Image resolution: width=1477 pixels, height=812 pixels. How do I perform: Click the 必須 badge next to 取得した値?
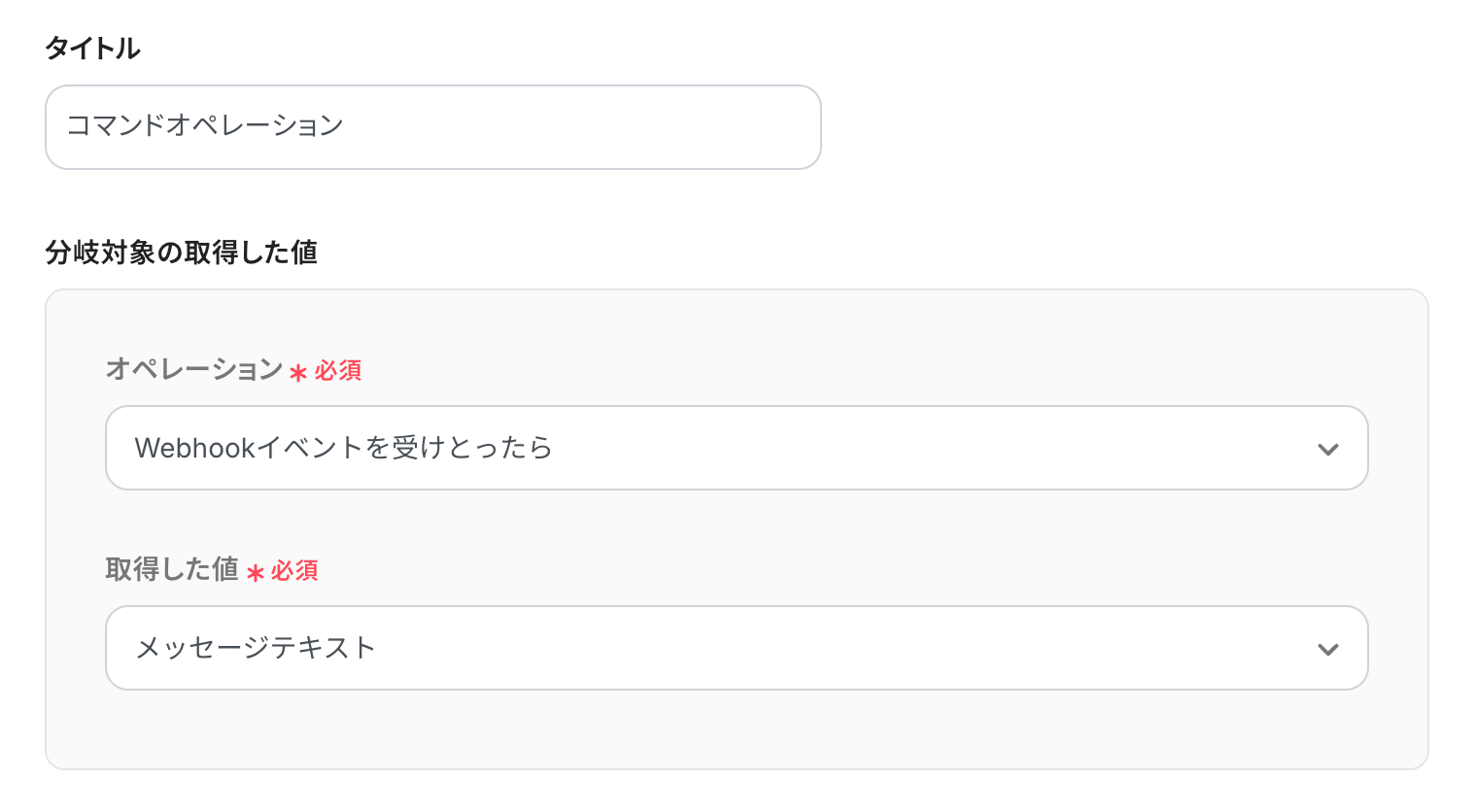pos(294,571)
